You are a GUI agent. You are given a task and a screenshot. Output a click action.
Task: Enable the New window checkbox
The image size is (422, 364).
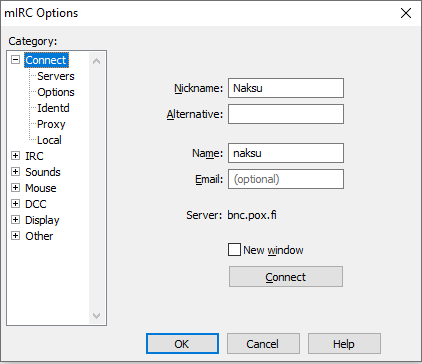[x=234, y=250]
